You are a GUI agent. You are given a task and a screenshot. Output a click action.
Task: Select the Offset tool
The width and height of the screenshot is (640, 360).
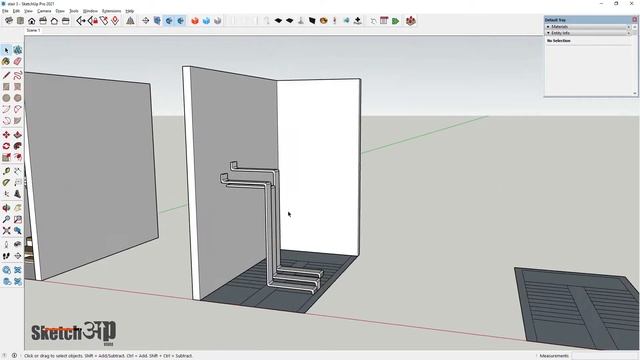pos(18,158)
